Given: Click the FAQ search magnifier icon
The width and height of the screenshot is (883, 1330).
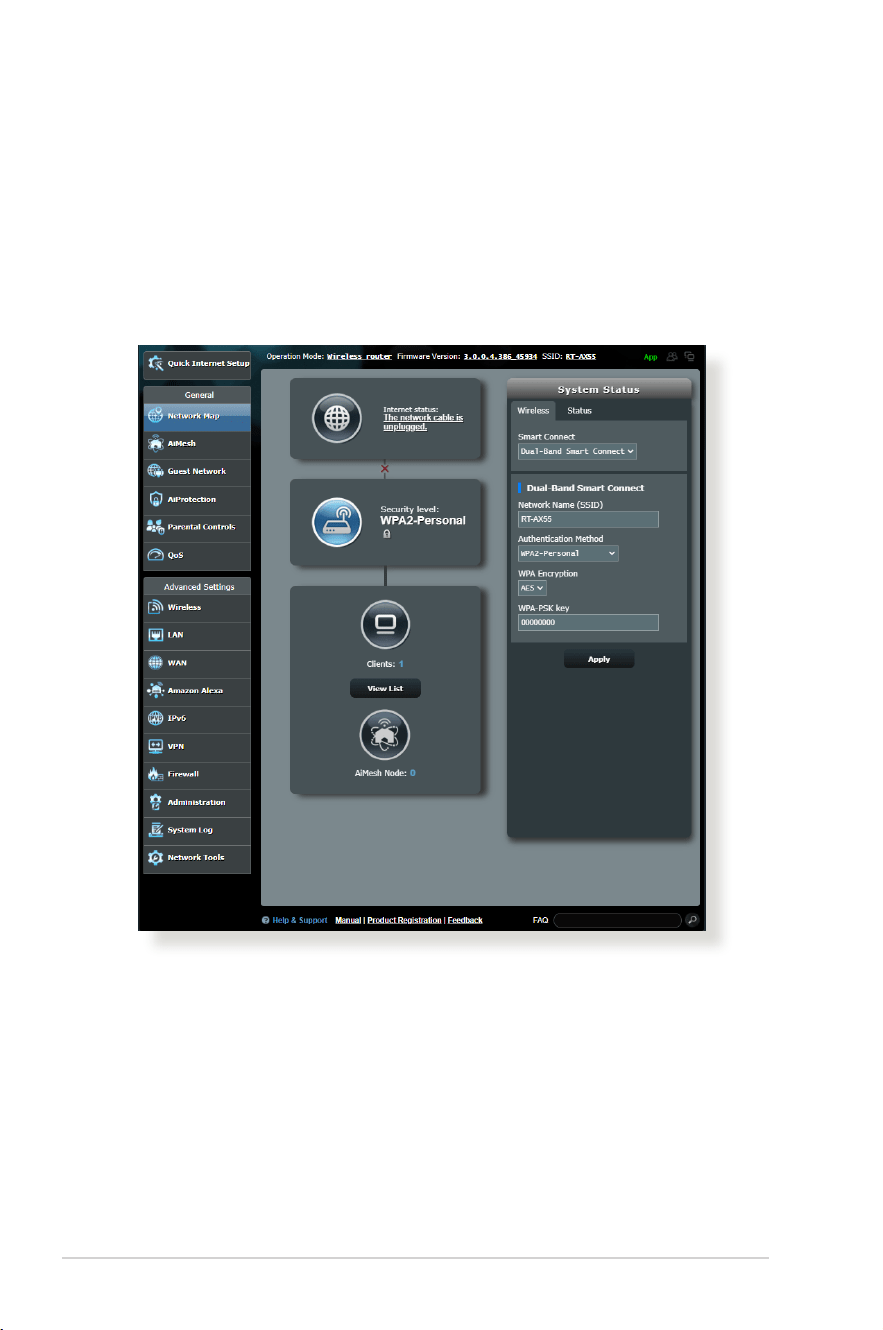Looking at the screenshot, I should coord(691,920).
